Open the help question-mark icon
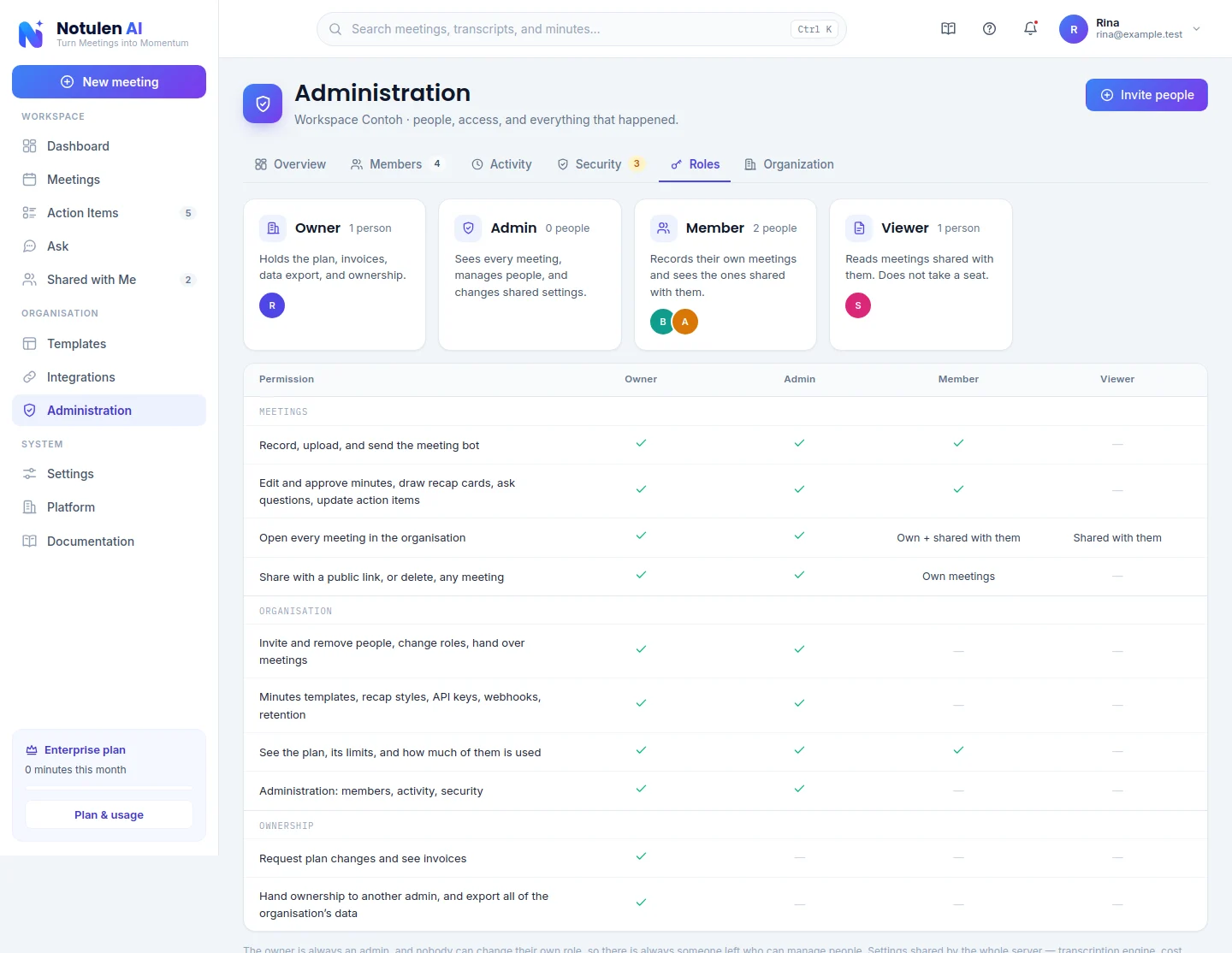Viewport: 1232px width, 953px height. [989, 29]
